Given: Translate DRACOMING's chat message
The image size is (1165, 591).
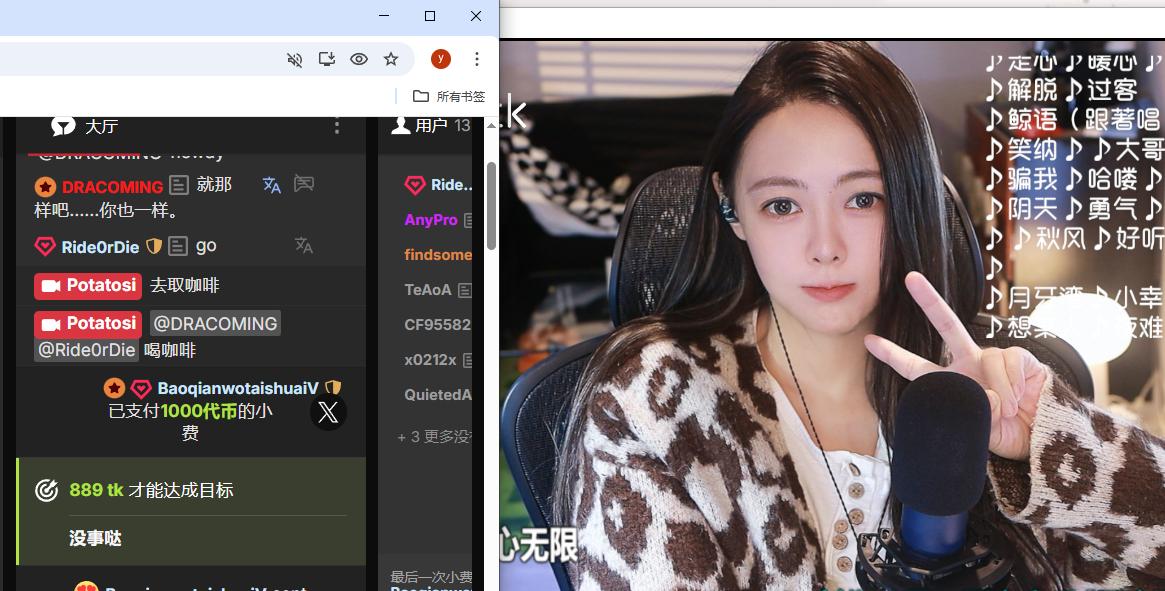Looking at the screenshot, I should coord(272,185).
